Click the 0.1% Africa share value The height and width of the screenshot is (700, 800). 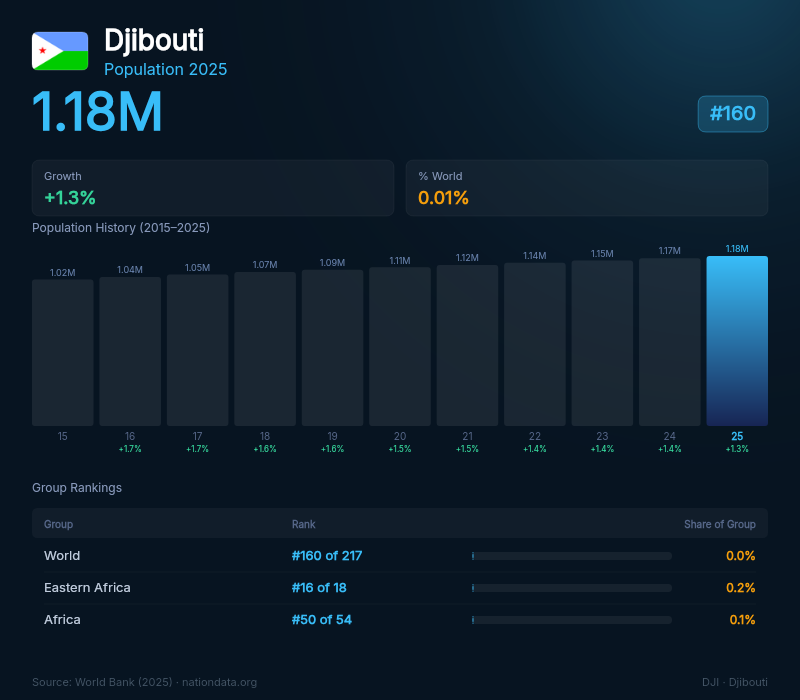tap(742, 620)
